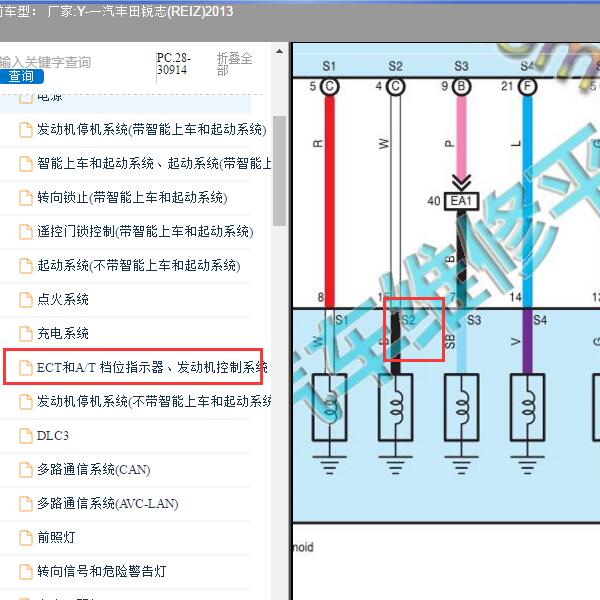This screenshot has height=600, width=600.
Task: Click the sidebar vertical scrollbar thumb
Action: click(x=280, y=171)
